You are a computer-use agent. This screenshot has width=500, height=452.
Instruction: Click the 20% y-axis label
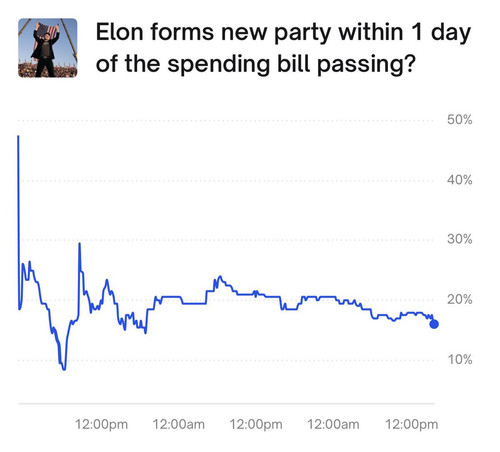click(x=460, y=300)
